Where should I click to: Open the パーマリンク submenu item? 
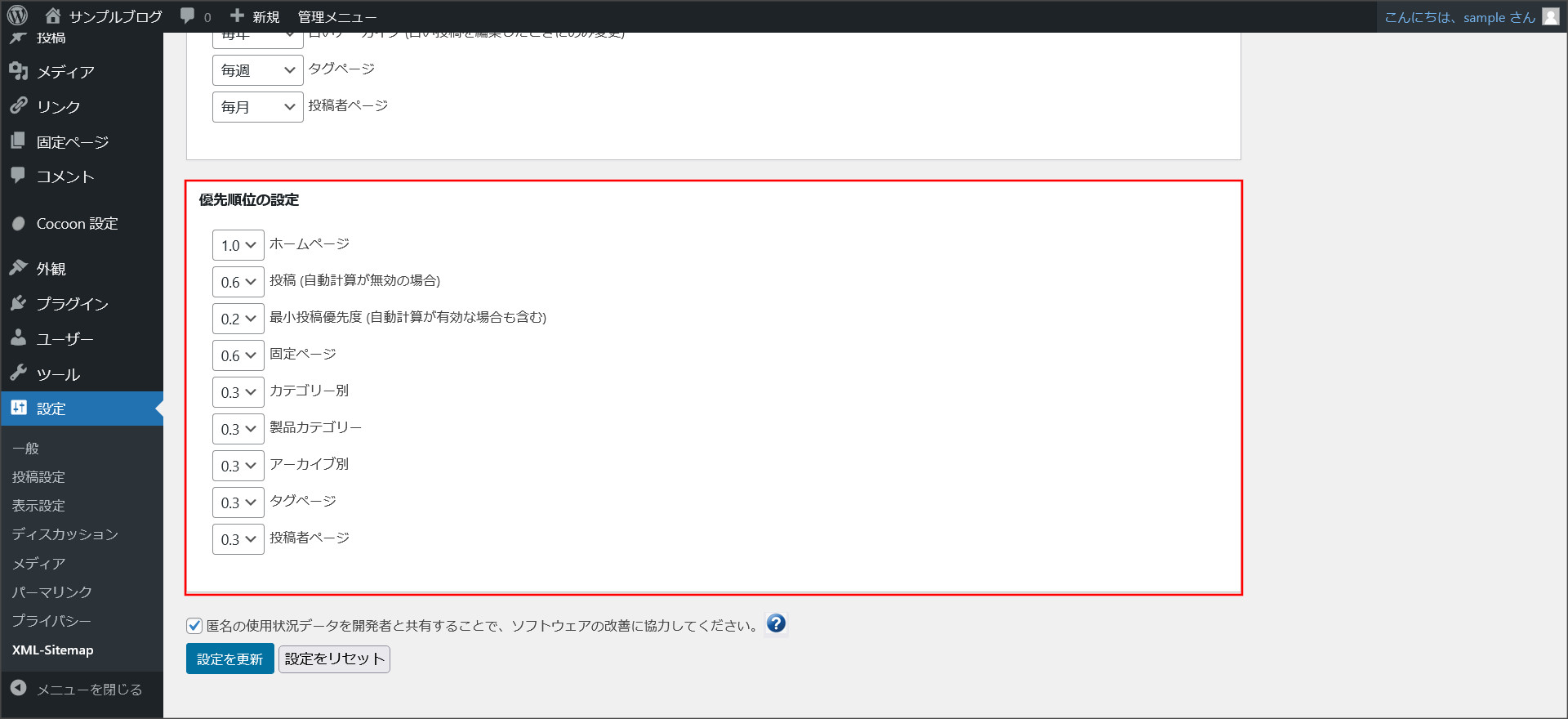pos(52,592)
